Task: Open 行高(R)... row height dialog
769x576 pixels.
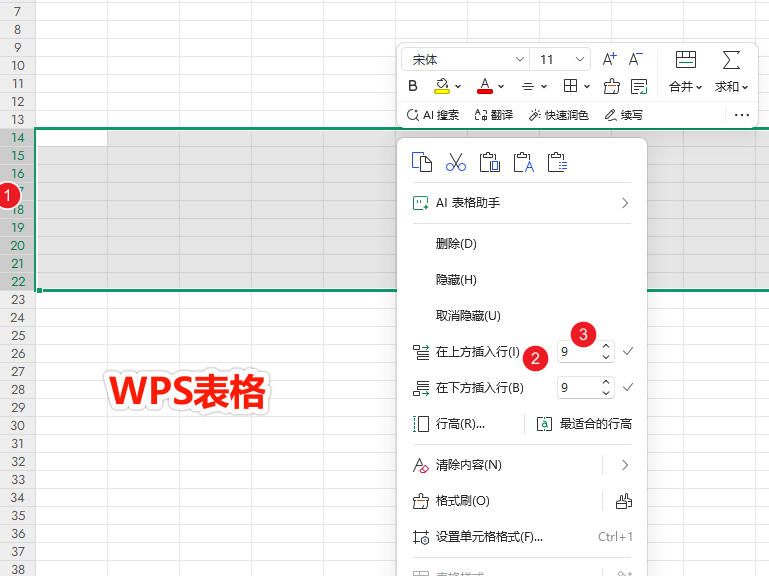Action: [x=460, y=424]
